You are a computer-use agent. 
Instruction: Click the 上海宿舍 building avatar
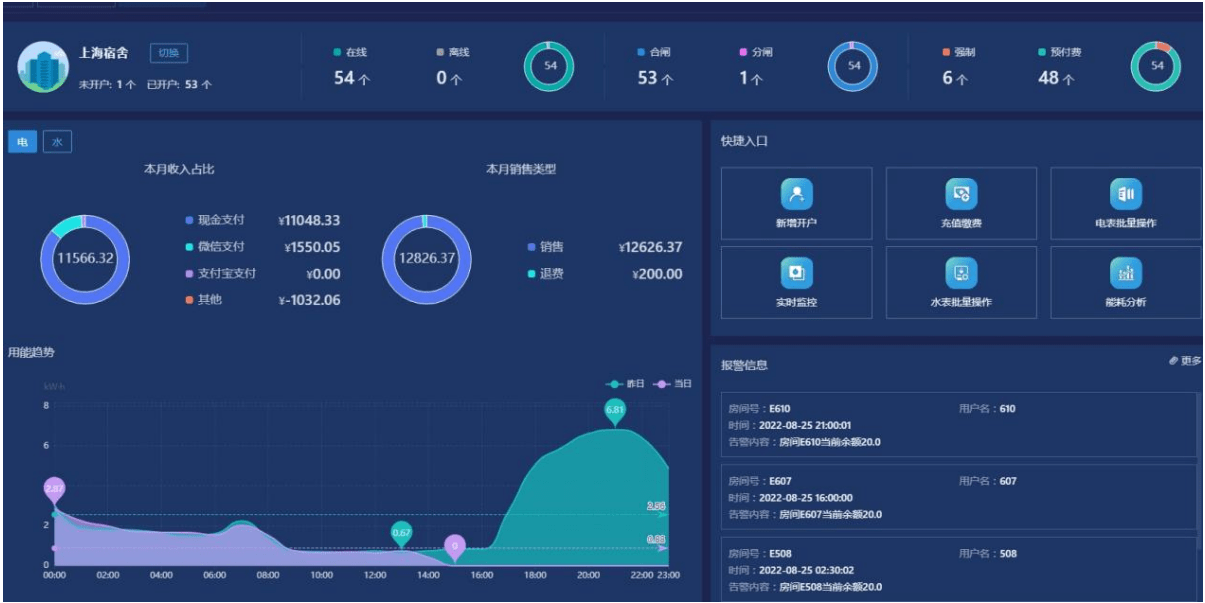43,67
